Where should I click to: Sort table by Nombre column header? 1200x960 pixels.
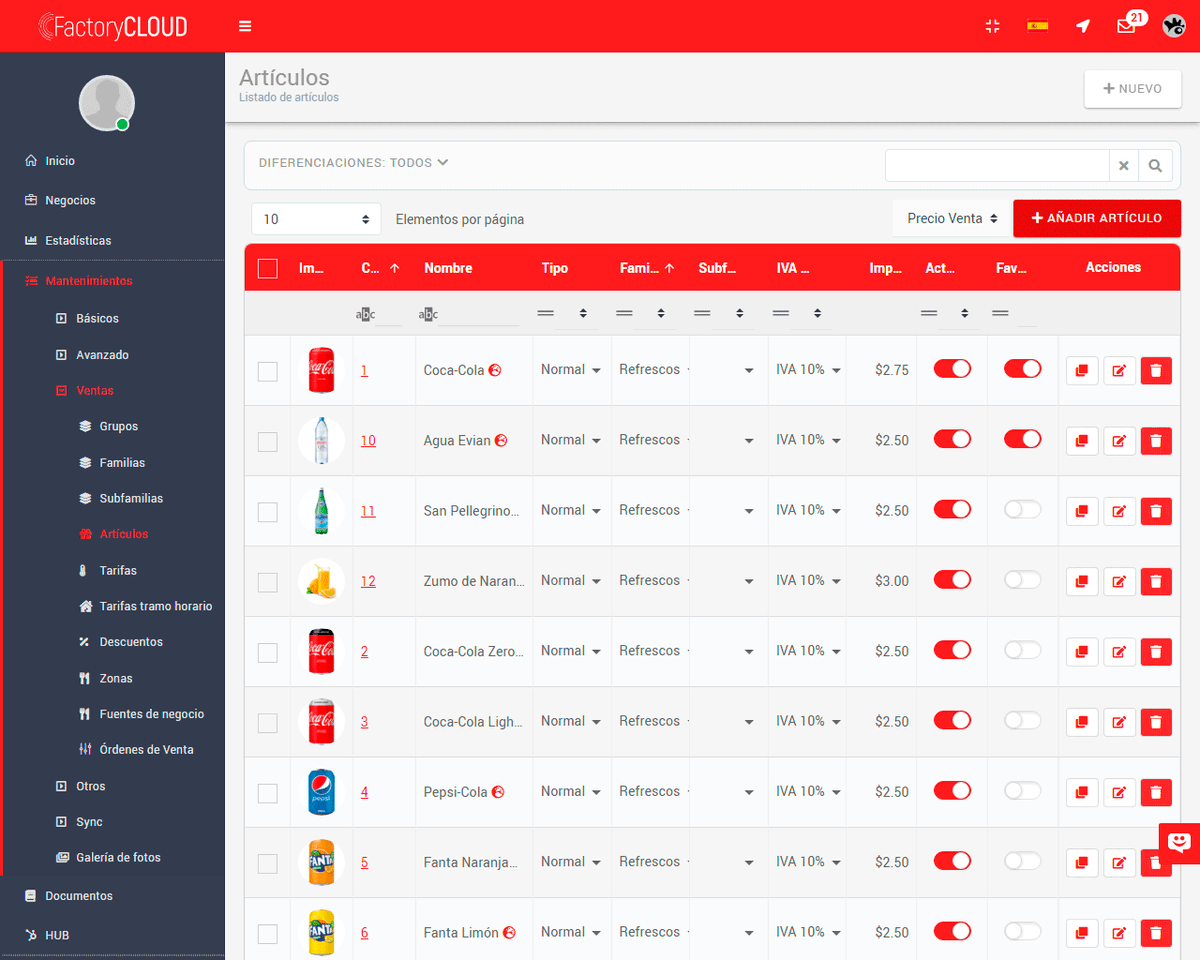(448, 268)
